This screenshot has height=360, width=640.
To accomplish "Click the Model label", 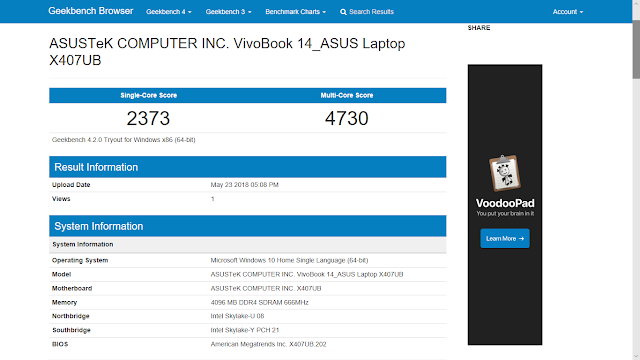I will 61,274.
